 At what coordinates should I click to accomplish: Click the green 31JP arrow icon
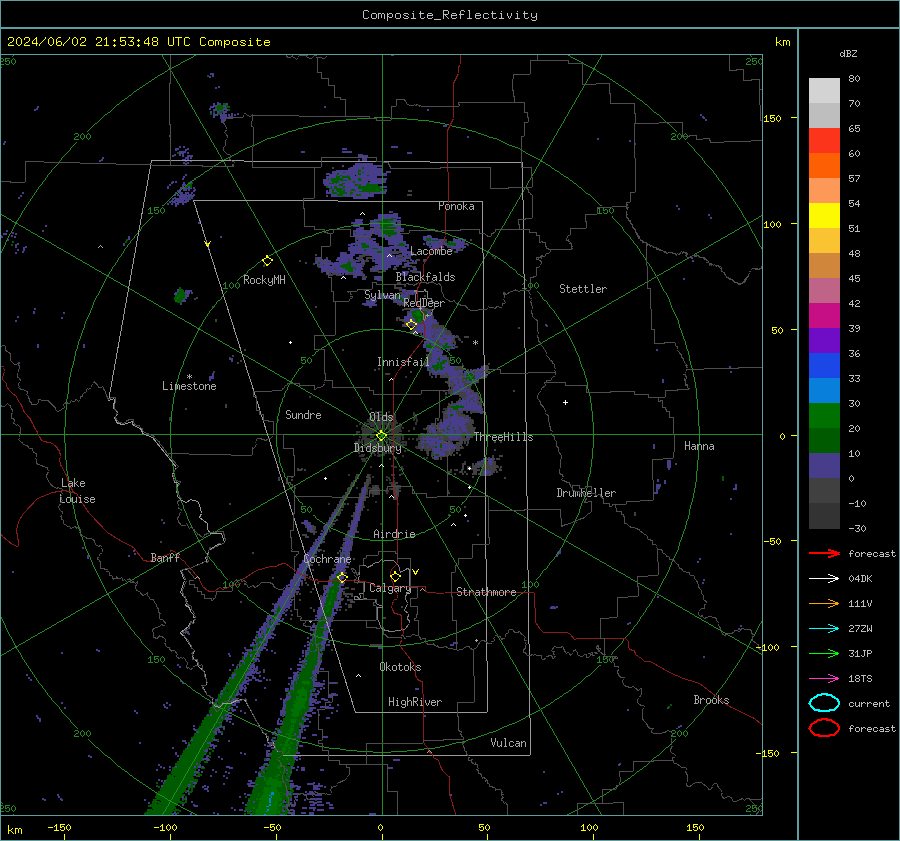824,653
